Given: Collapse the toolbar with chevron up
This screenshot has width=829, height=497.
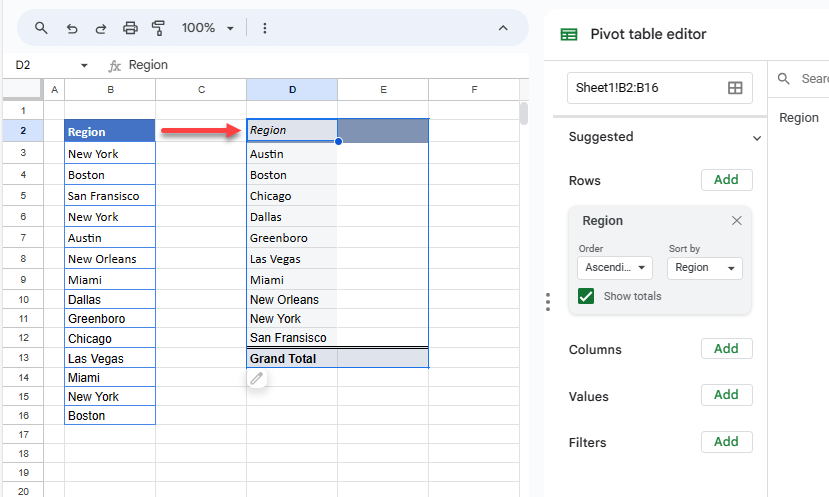Looking at the screenshot, I should click(503, 28).
